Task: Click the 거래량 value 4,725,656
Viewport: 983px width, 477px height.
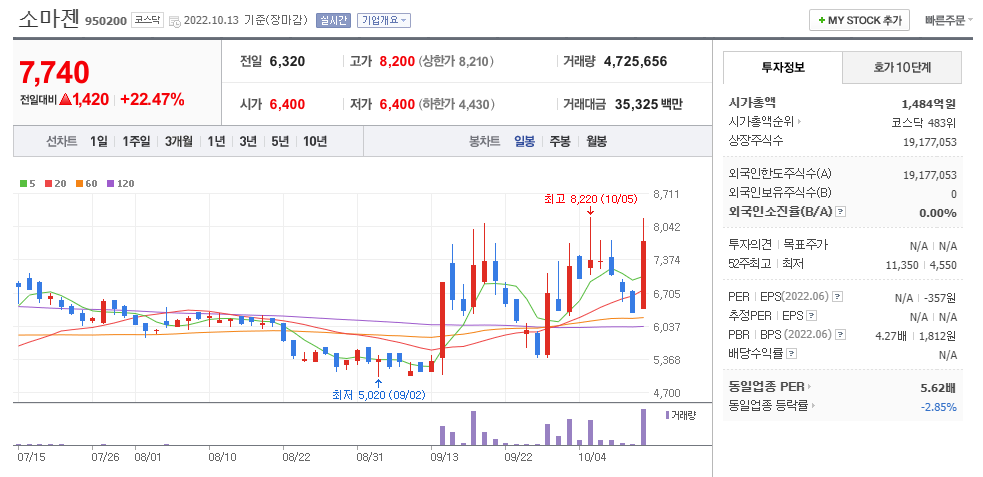Action: 636,61
